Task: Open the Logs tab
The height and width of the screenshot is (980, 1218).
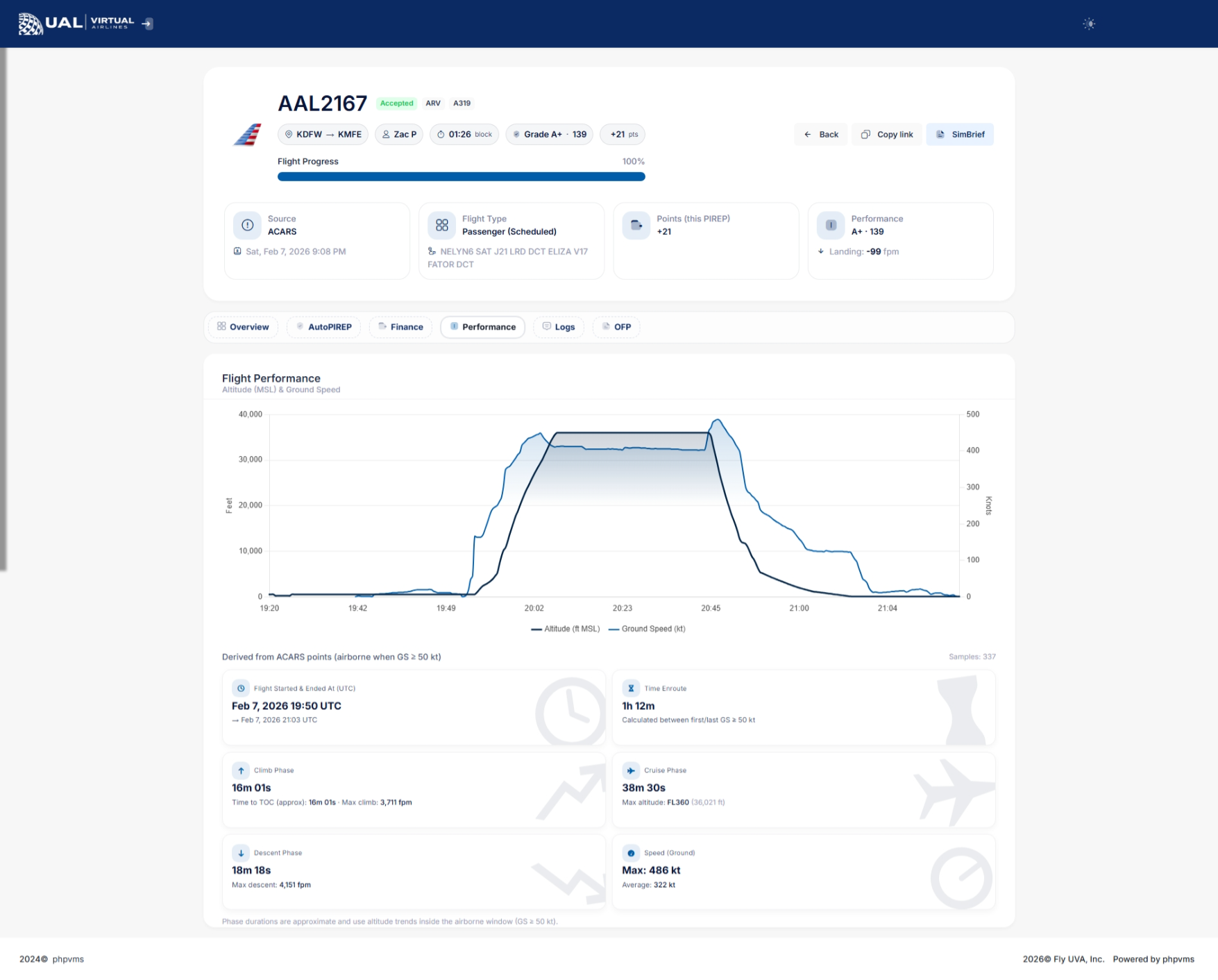Action: pyautogui.click(x=559, y=327)
